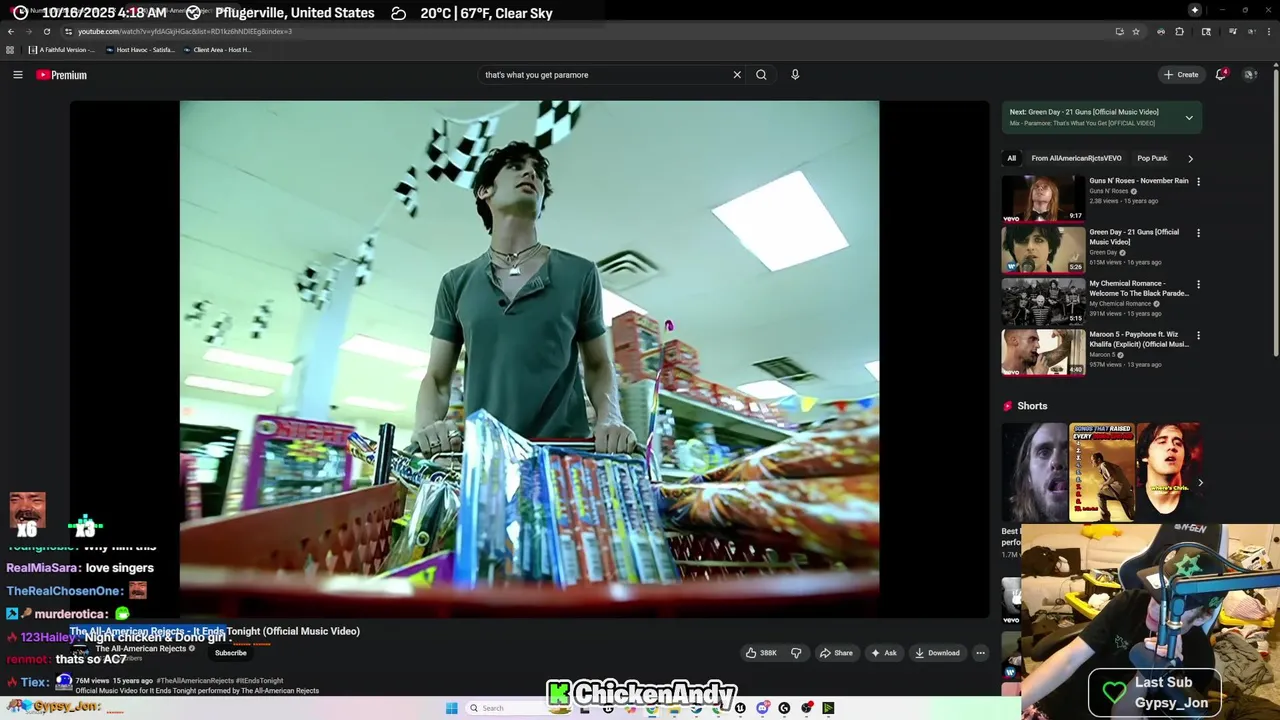This screenshot has height=720, width=1280.
Task: Open options menu for 21 Guns video
Action: pos(1198,233)
